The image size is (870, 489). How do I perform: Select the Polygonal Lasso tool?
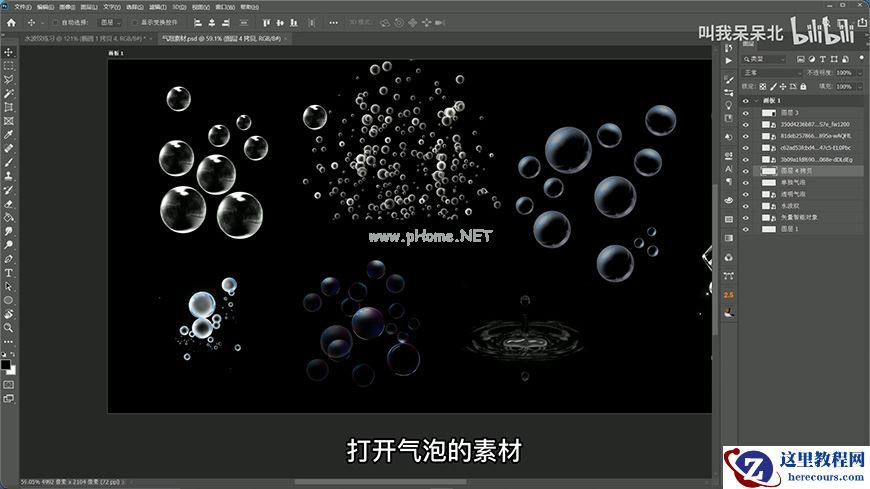[x=9, y=80]
